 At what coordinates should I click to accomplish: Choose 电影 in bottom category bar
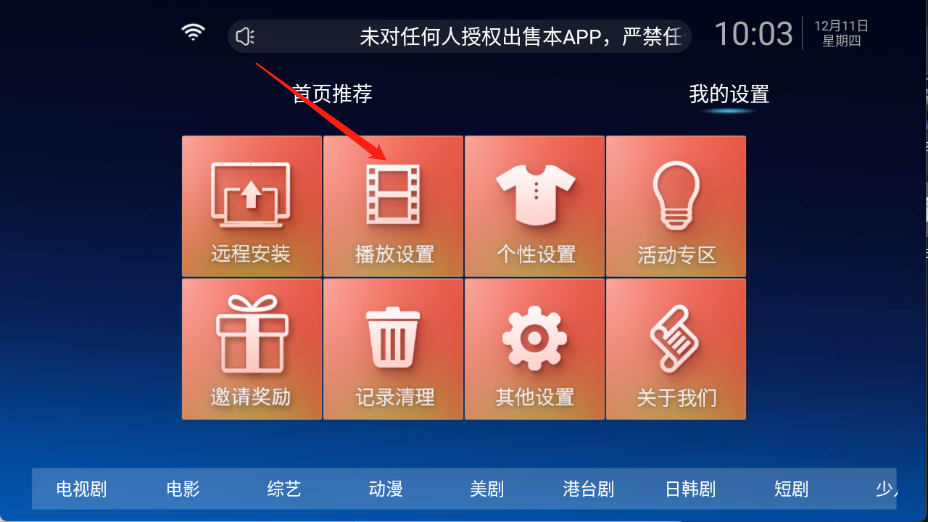(183, 489)
